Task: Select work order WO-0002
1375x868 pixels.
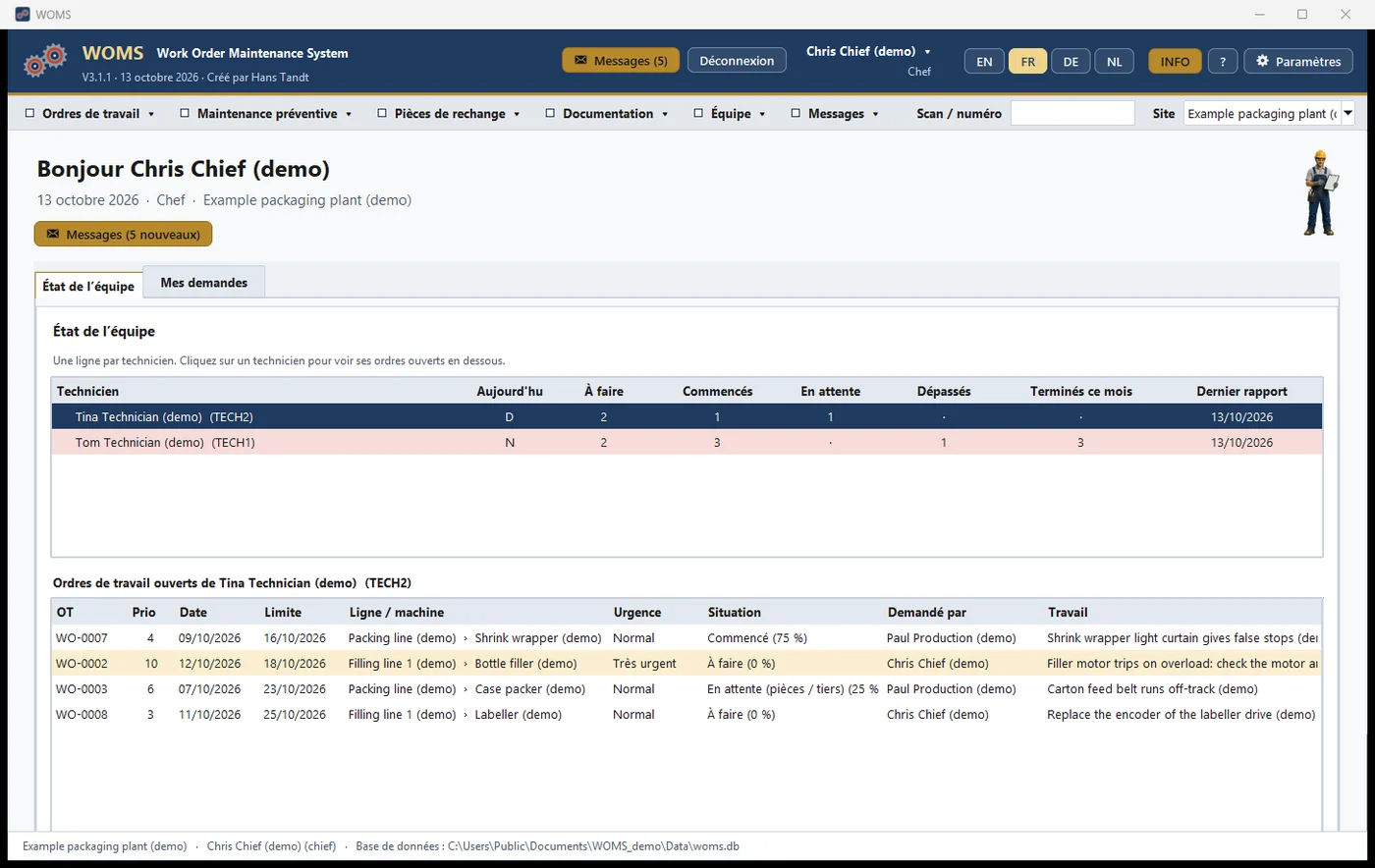Action: [x=687, y=664]
